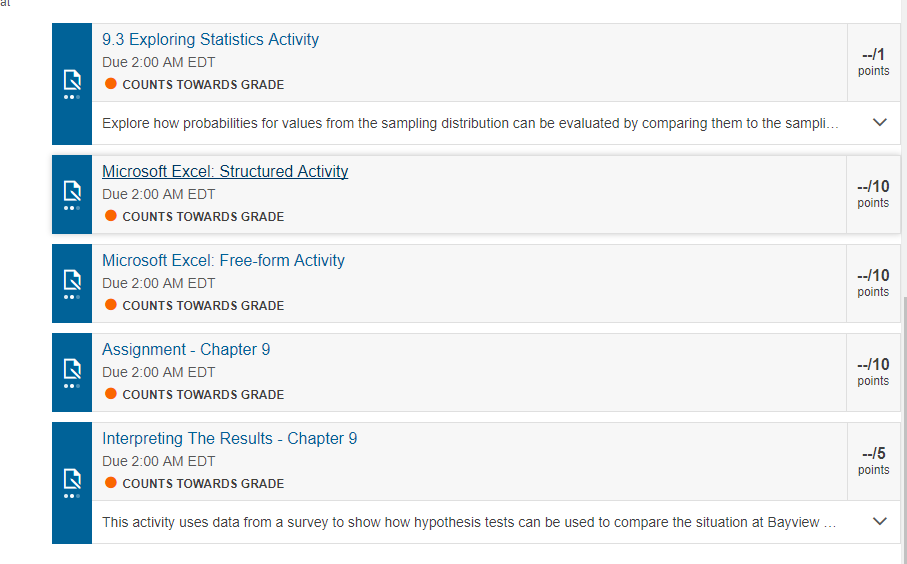This screenshot has width=907, height=564.
Task: Click assignment icon beside Interpreting The Results
Action: click(x=72, y=483)
